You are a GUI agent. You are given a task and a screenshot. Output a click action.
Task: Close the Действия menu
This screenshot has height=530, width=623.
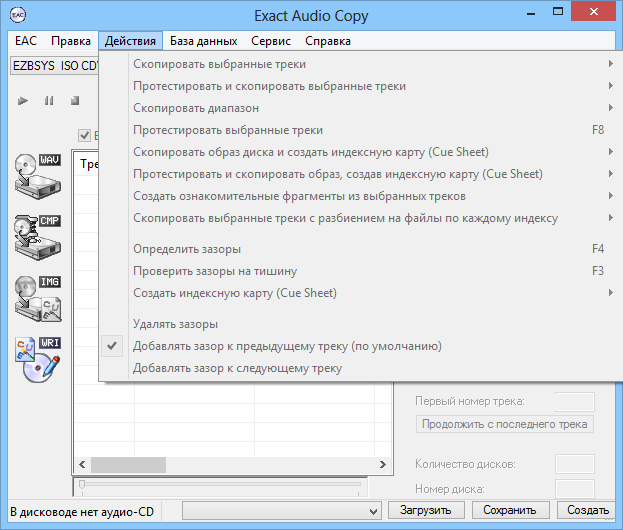click(130, 41)
